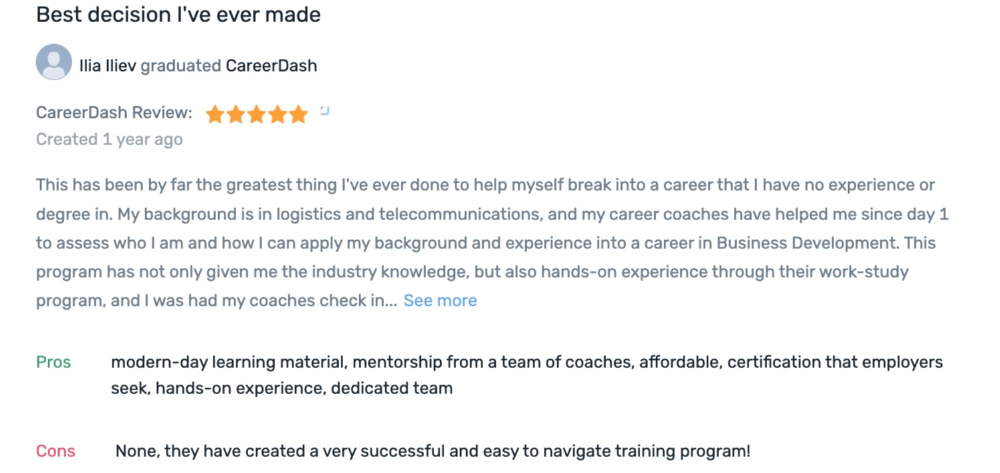
Task: Click the second orange rating star
Action: 236,115
